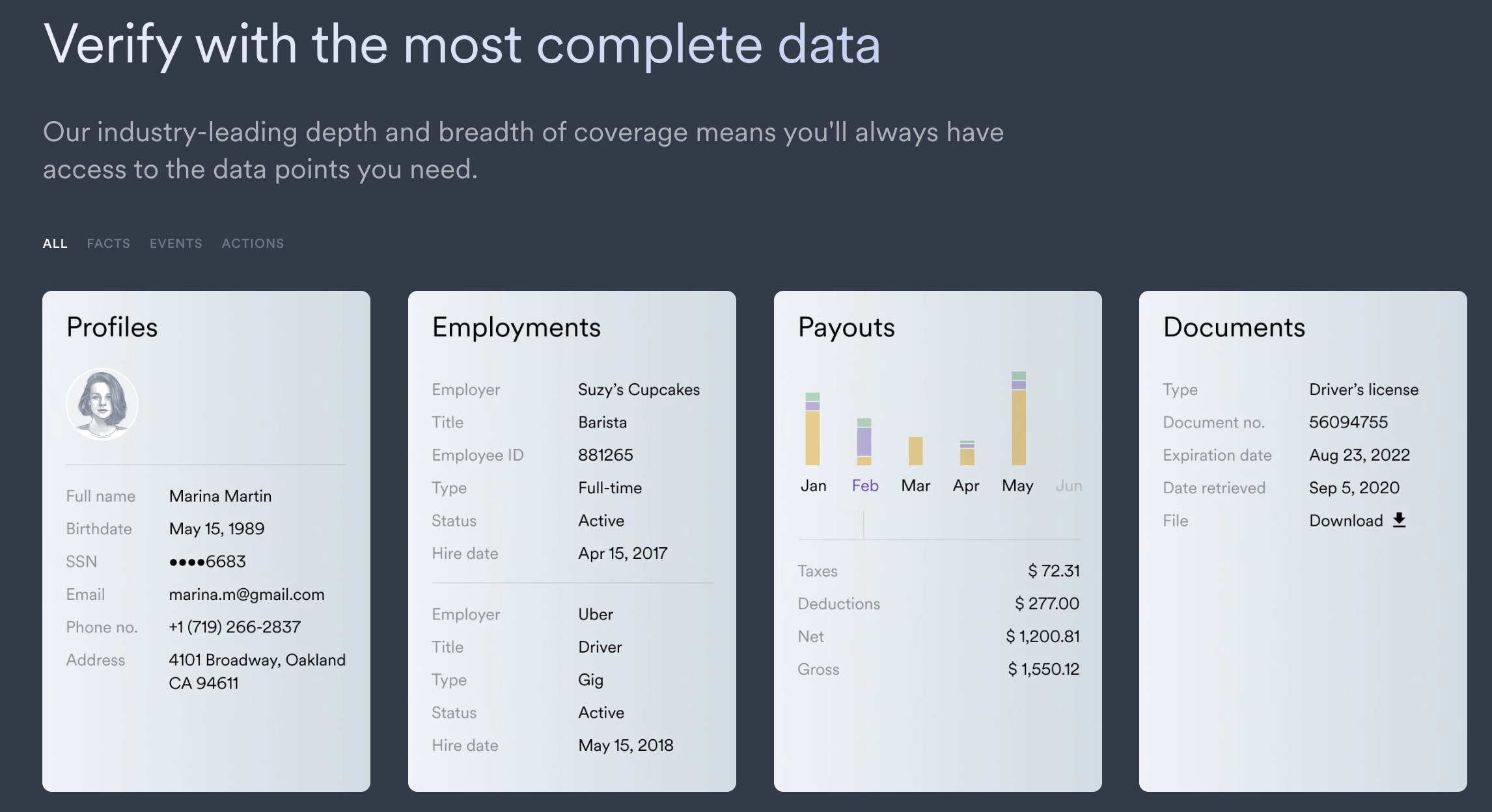Click the tall May payout bar
Viewport: 1492px width, 812px height.
coord(1018,418)
